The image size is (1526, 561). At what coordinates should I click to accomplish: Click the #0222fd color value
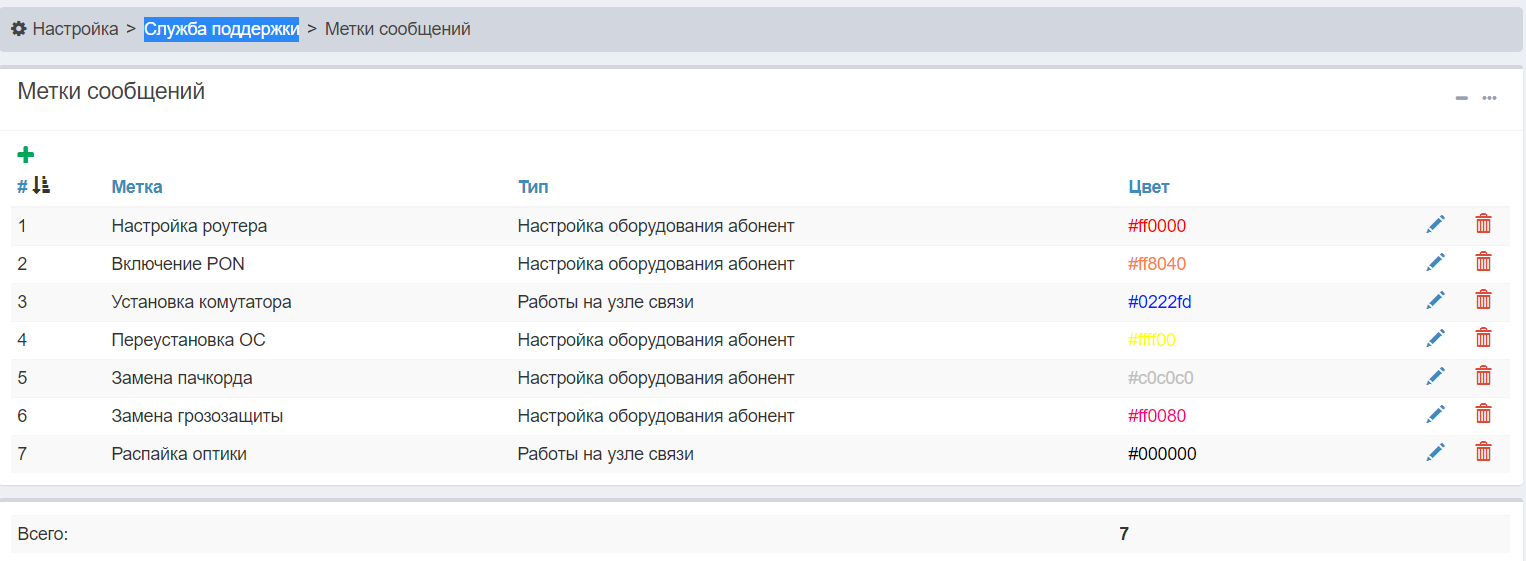1159,302
